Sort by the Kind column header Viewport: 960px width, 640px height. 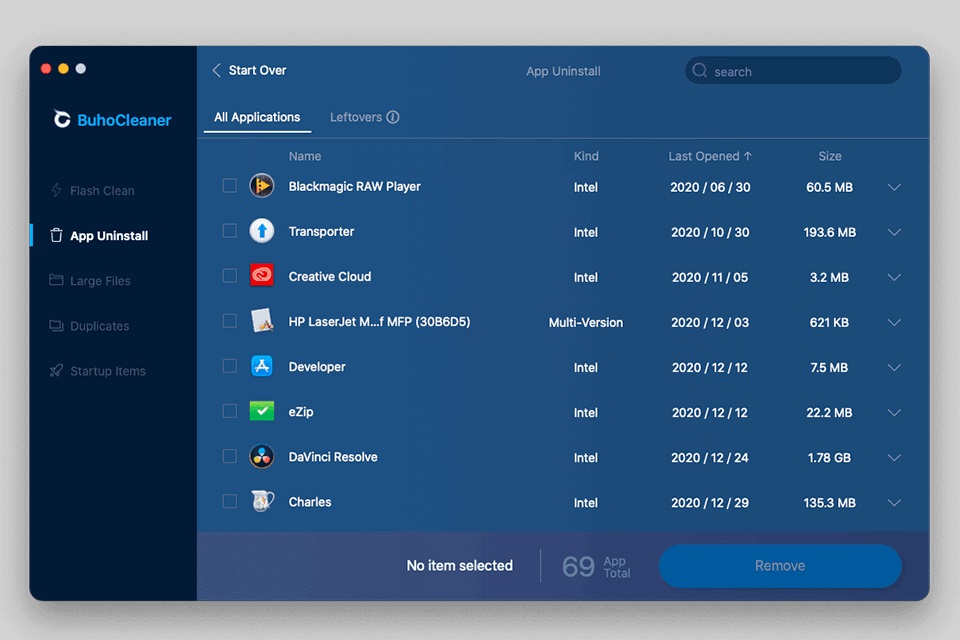coord(586,156)
